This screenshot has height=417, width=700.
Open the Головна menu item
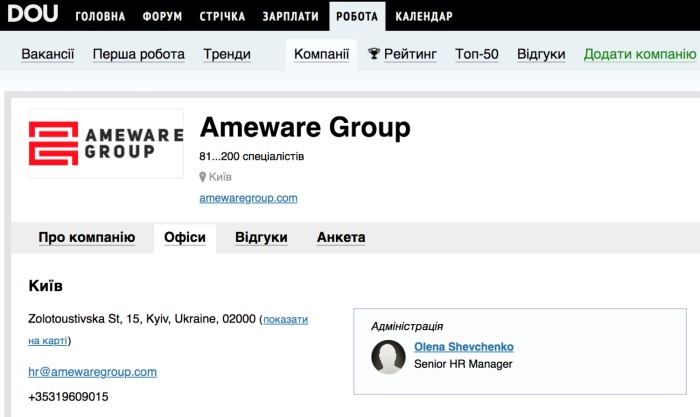(x=100, y=16)
